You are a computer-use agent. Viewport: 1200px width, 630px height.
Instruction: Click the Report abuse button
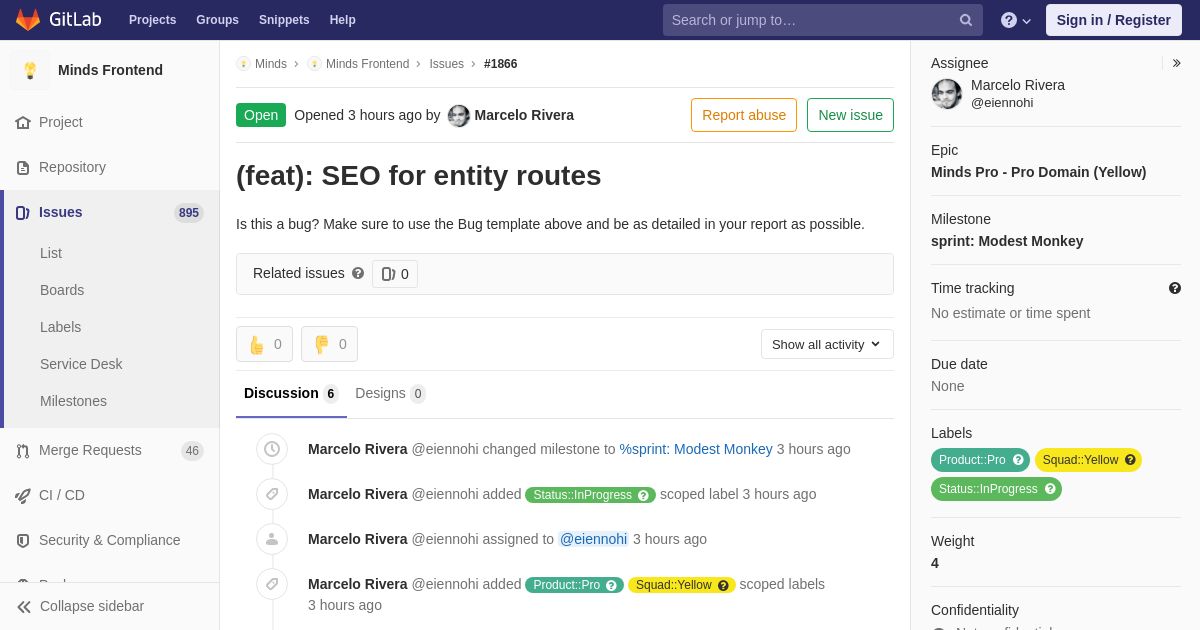(744, 115)
